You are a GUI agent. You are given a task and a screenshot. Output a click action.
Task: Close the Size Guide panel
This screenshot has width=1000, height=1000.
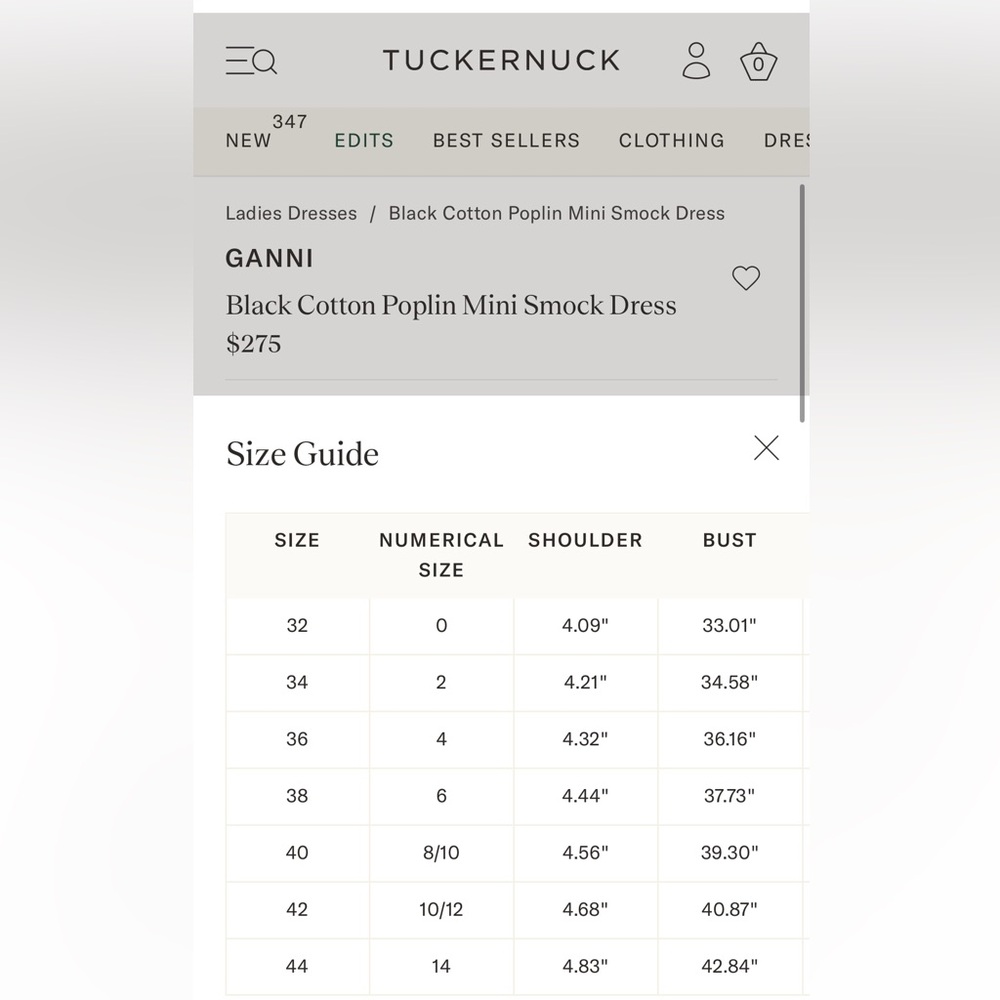click(766, 448)
